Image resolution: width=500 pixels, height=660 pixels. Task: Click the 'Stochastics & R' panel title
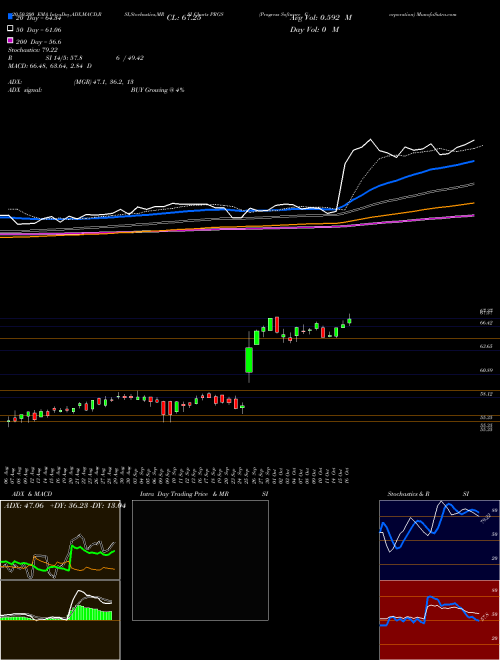[409, 494]
